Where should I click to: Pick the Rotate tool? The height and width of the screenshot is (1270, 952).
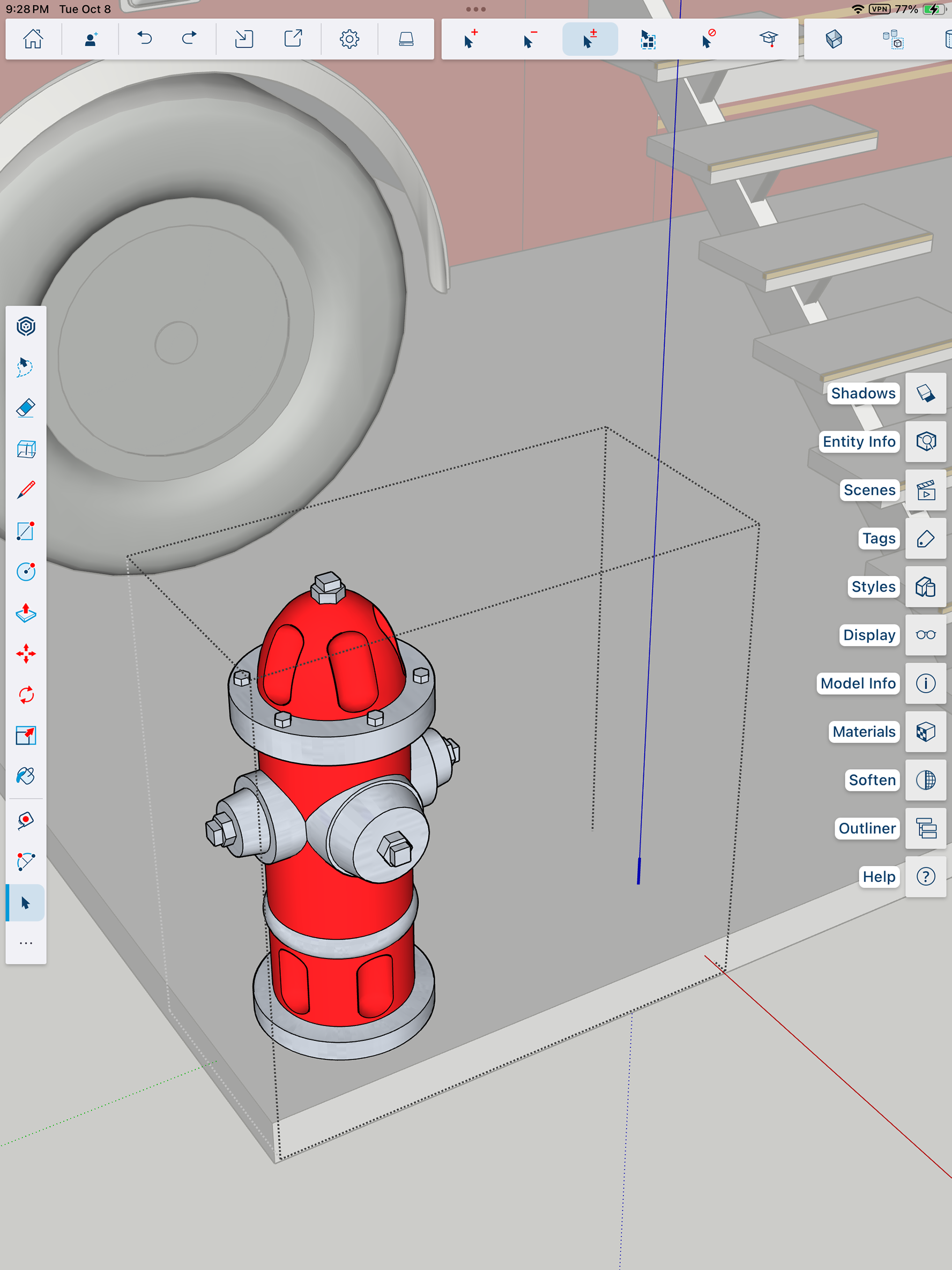(x=26, y=695)
